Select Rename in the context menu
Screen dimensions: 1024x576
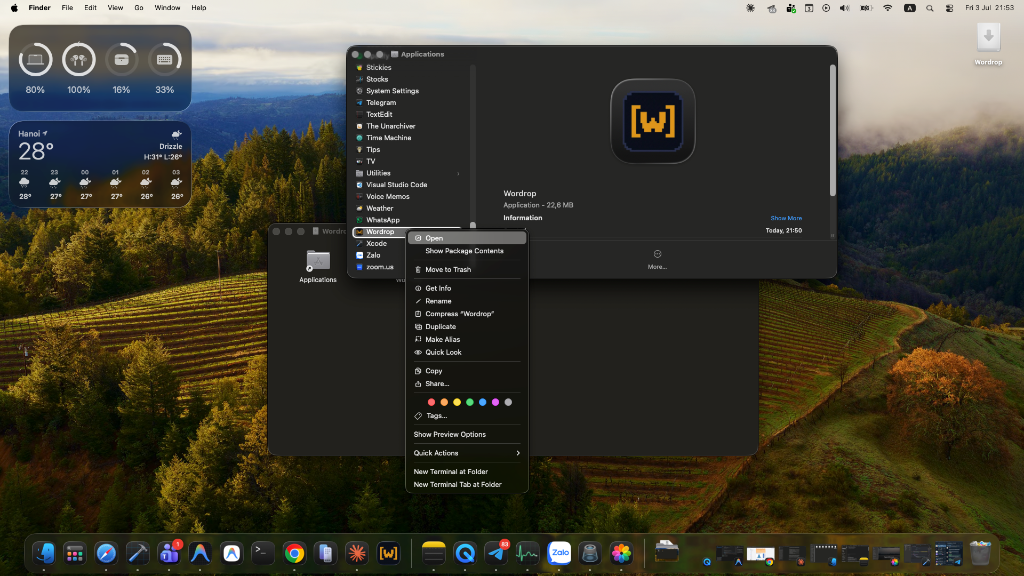point(467,301)
